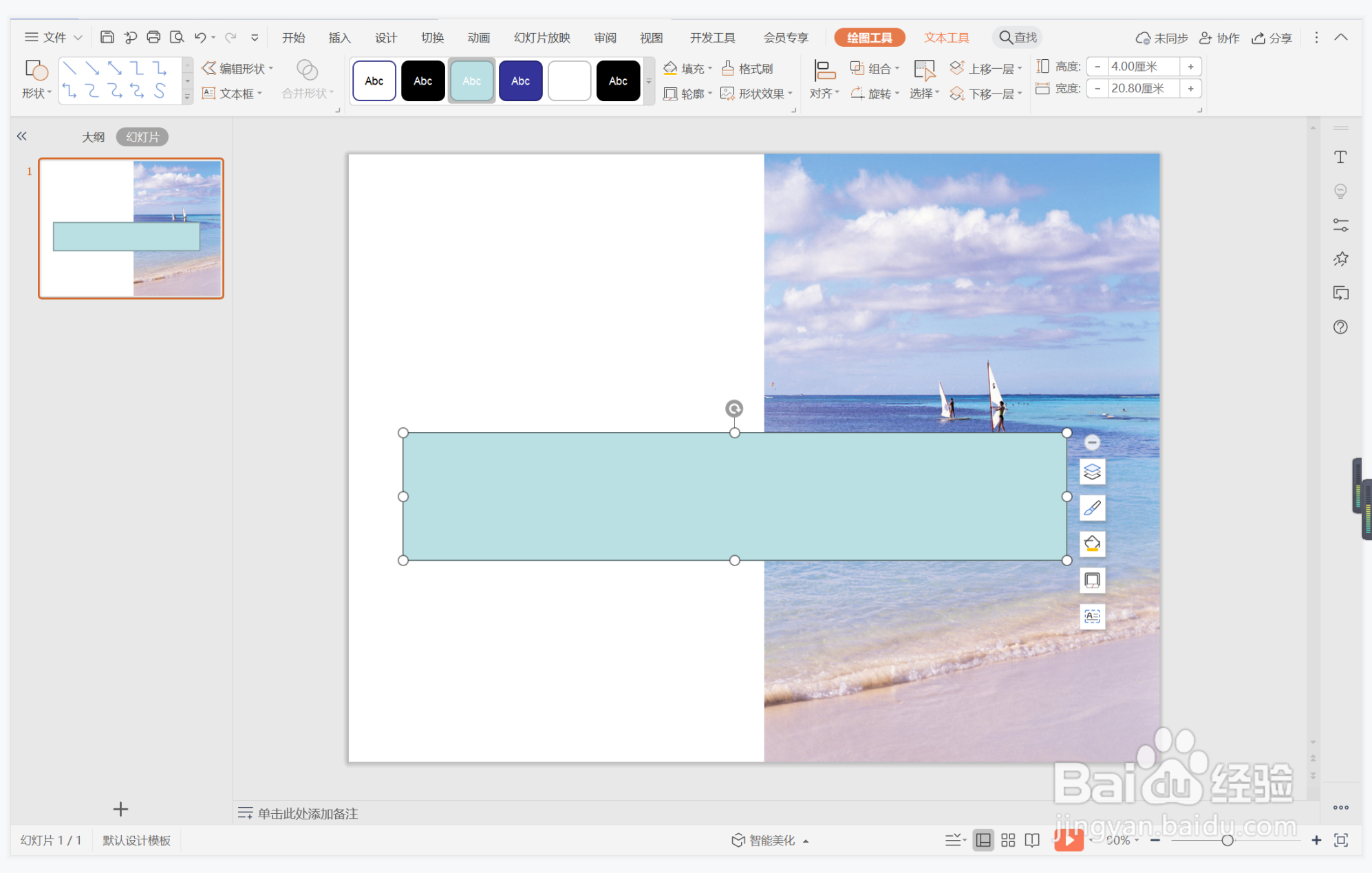Click the Share (分享) button
This screenshot has height=873, width=1372.
click(x=1272, y=38)
